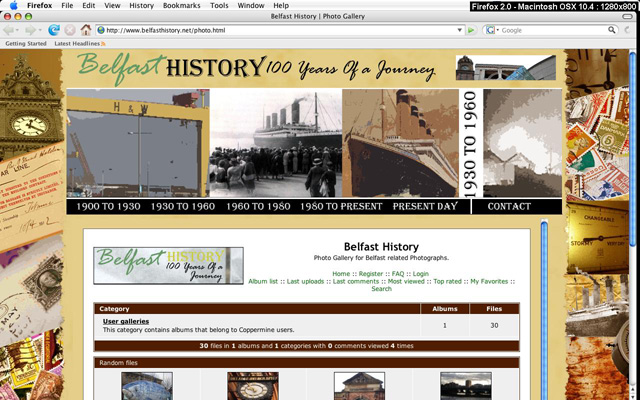Viewport: 640px width, 400px height.
Task: Open the History menu in menu bar
Action: point(141,5)
